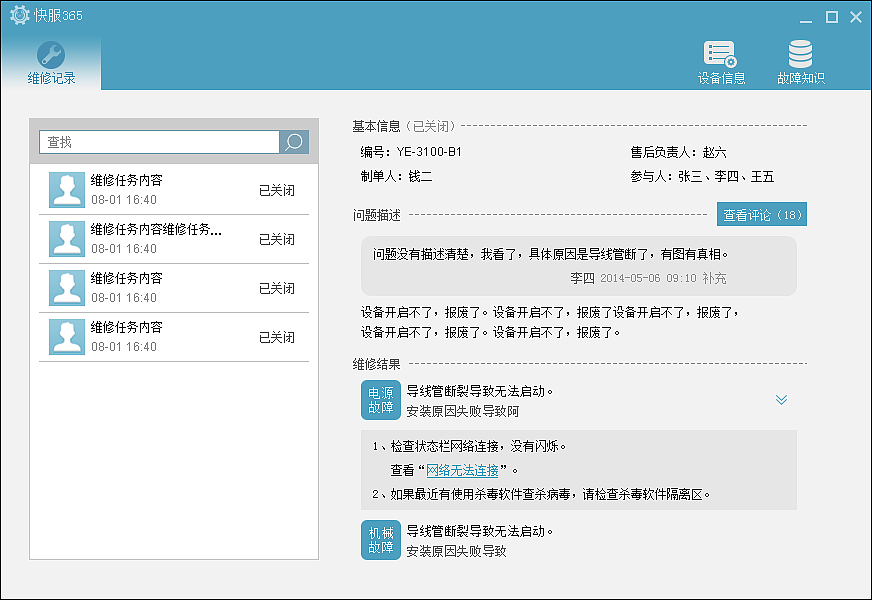This screenshot has width=872, height=600.
Task: Click the 李四 comment bubble
Action: tap(579, 266)
